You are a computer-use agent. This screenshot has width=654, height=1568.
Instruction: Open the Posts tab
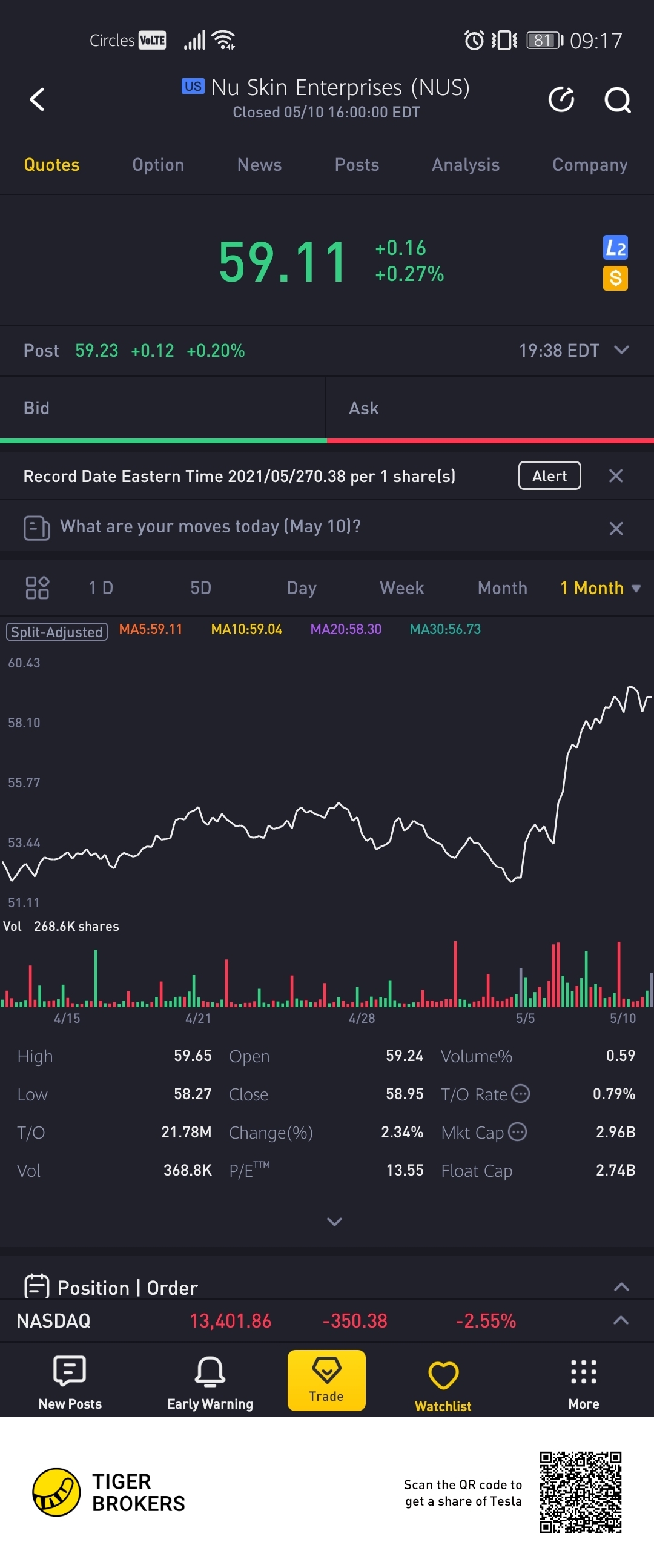pyautogui.click(x=357, y=164)
